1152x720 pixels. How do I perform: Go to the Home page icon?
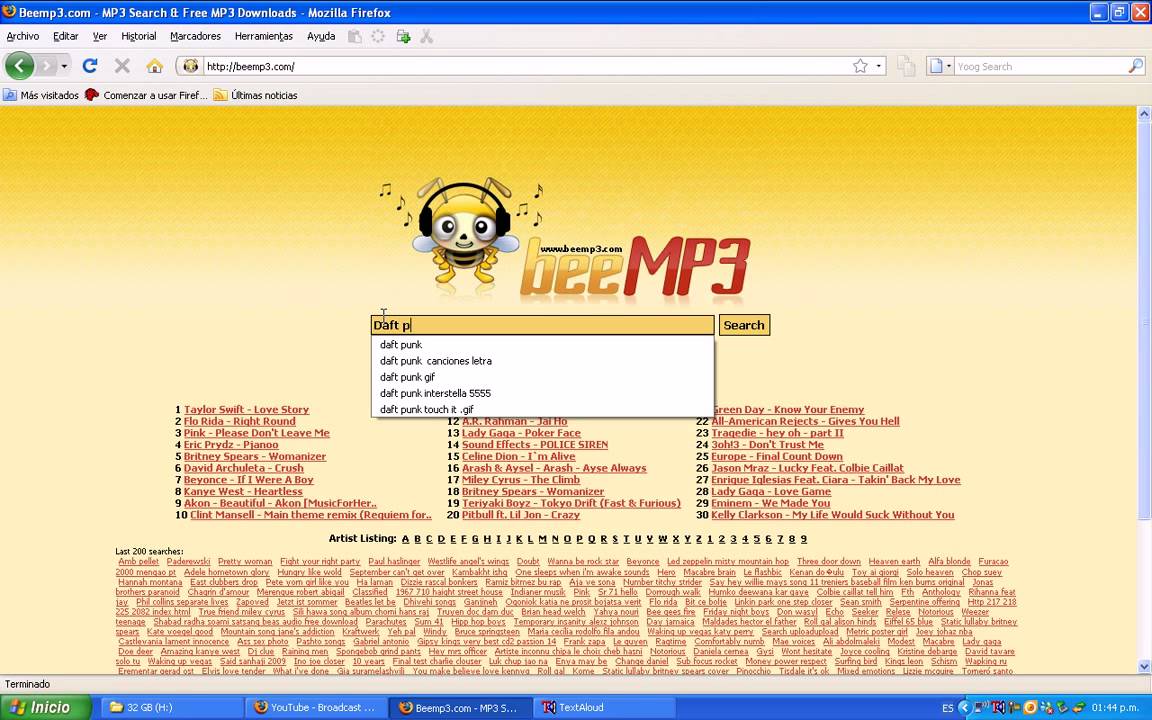click(x=154, y=66)
